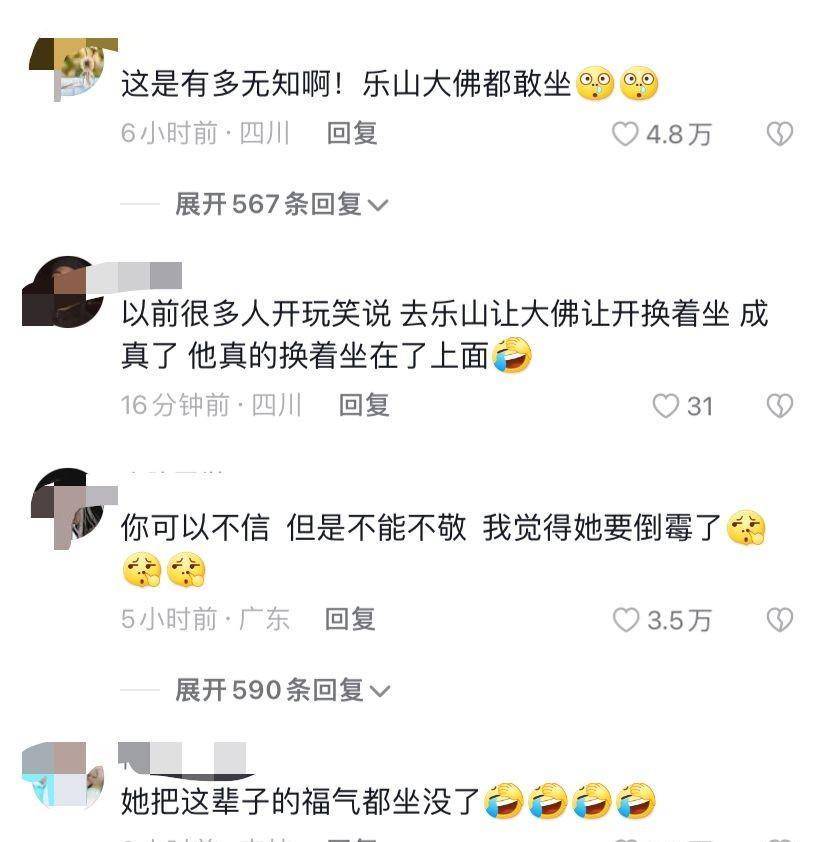Like the comment with 31 likes

[666, 405]
